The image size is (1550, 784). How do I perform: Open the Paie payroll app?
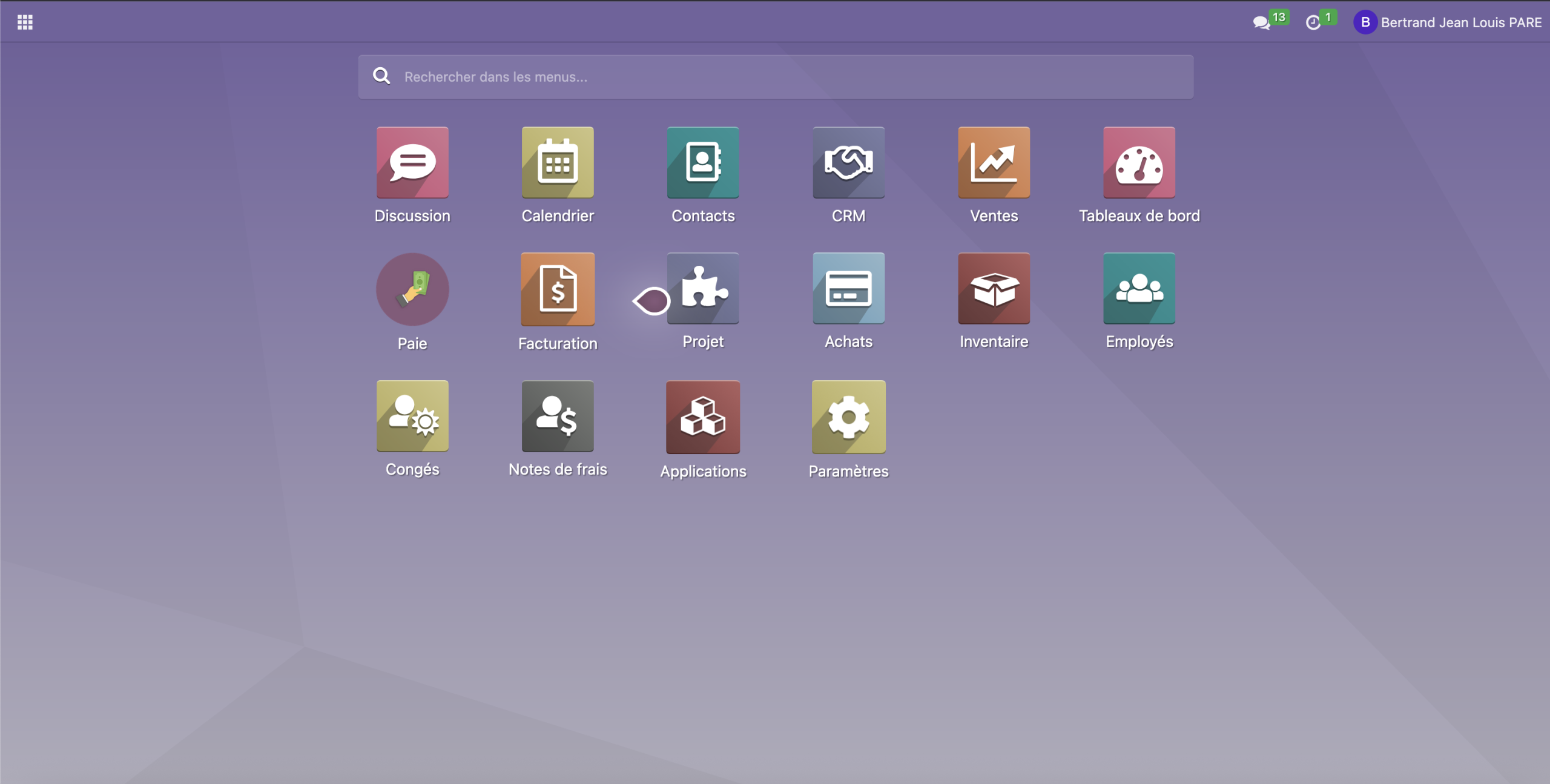coord(412,289)
